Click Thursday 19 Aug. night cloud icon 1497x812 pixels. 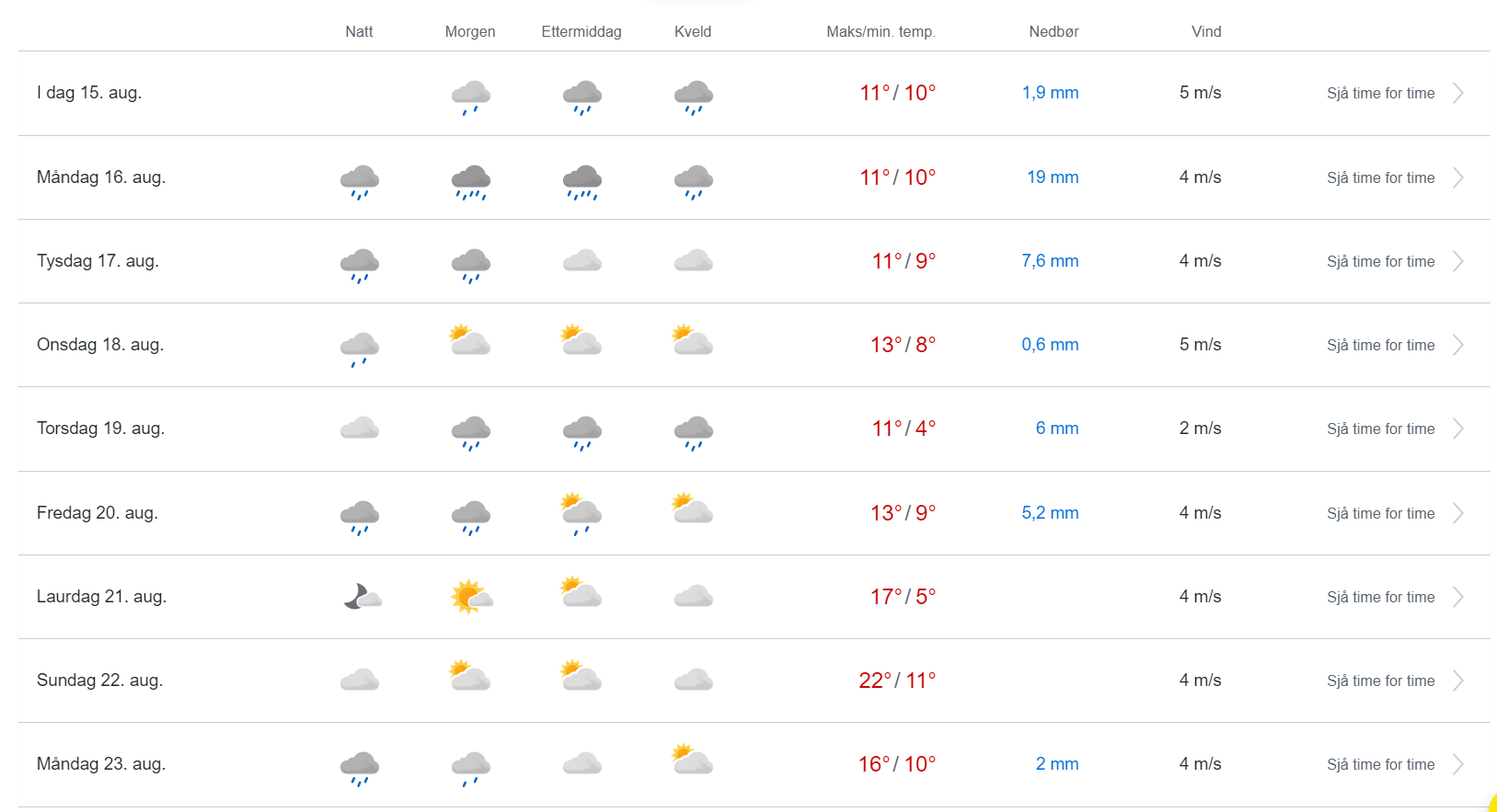pos(360,429)
